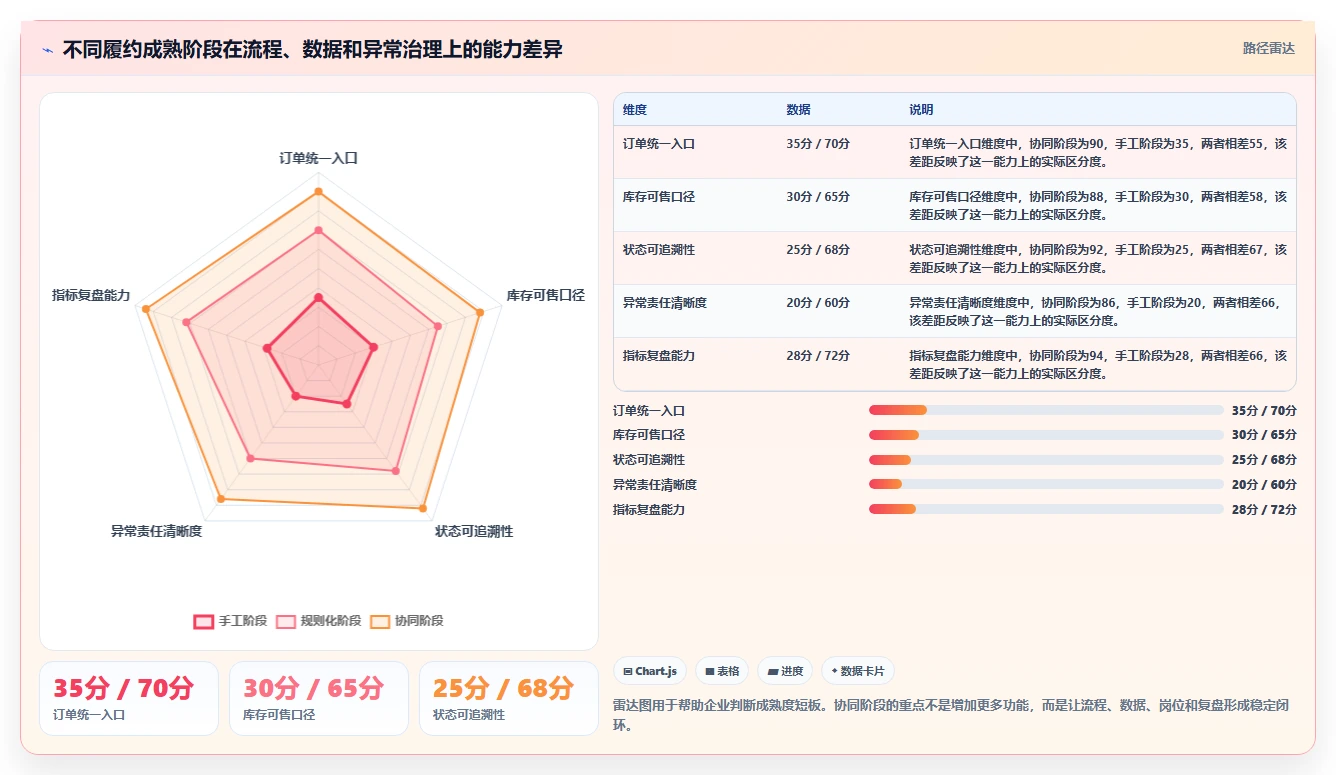Image resolution: width=1336 pixels, height=775 pixels.
Task: Select the 指标复盘能力 table row name
Action: 659,356
